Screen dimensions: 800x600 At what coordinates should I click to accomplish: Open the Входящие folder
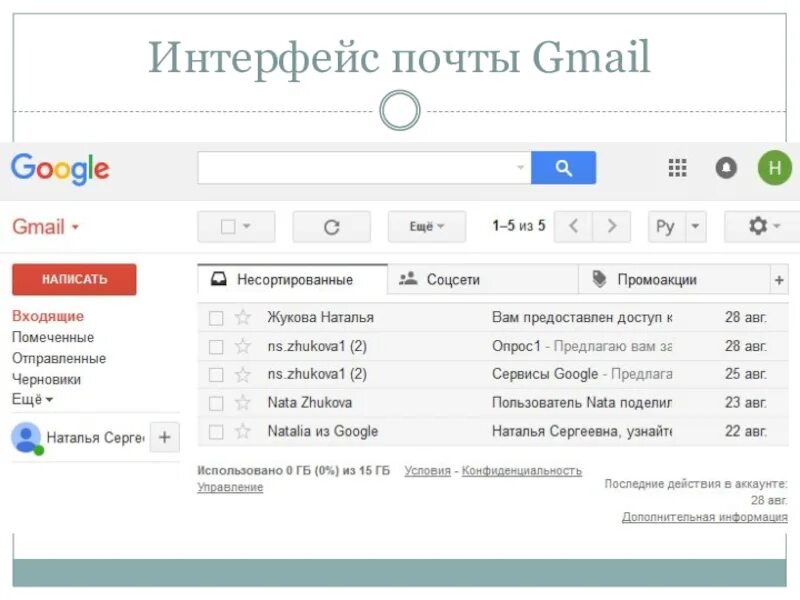click(48, 316)
